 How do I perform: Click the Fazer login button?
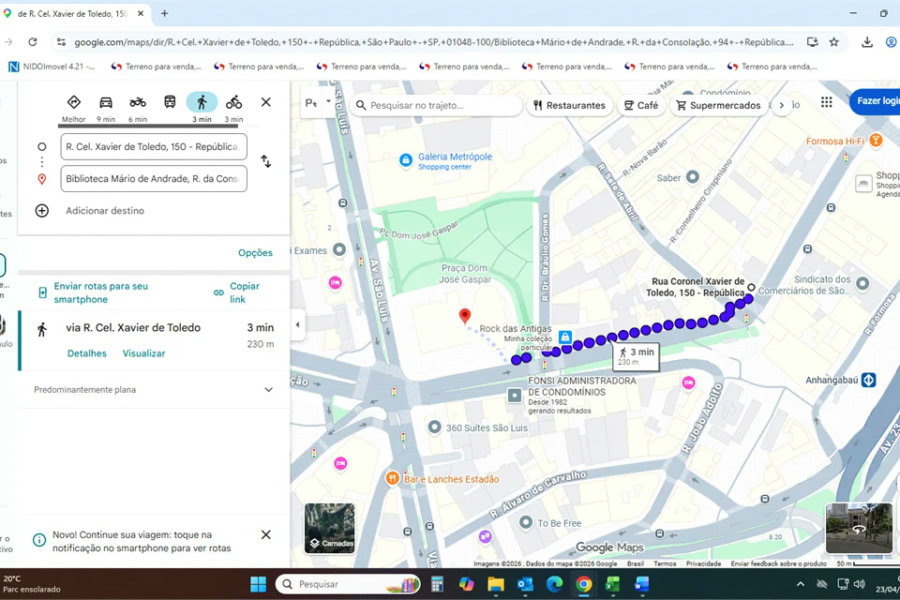tap(875, 101)
